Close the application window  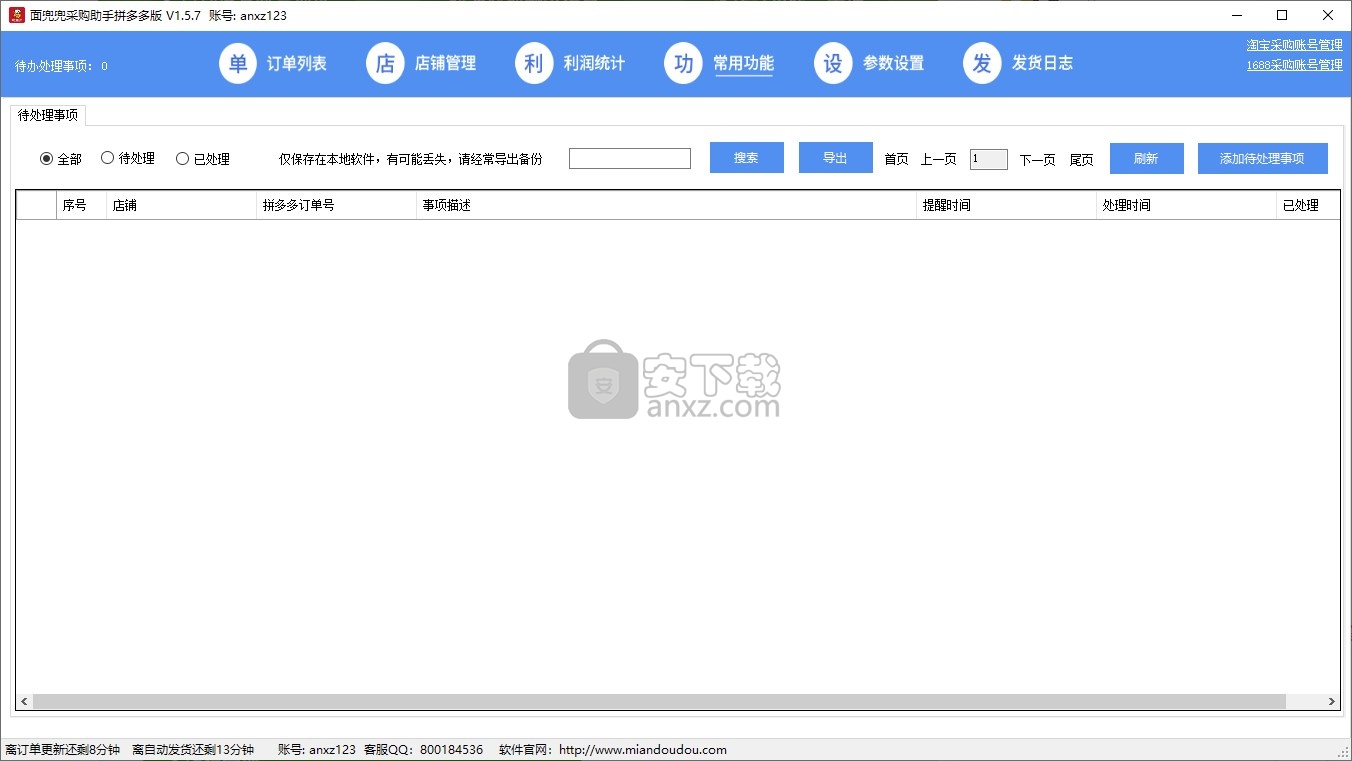click(1328, 15)
